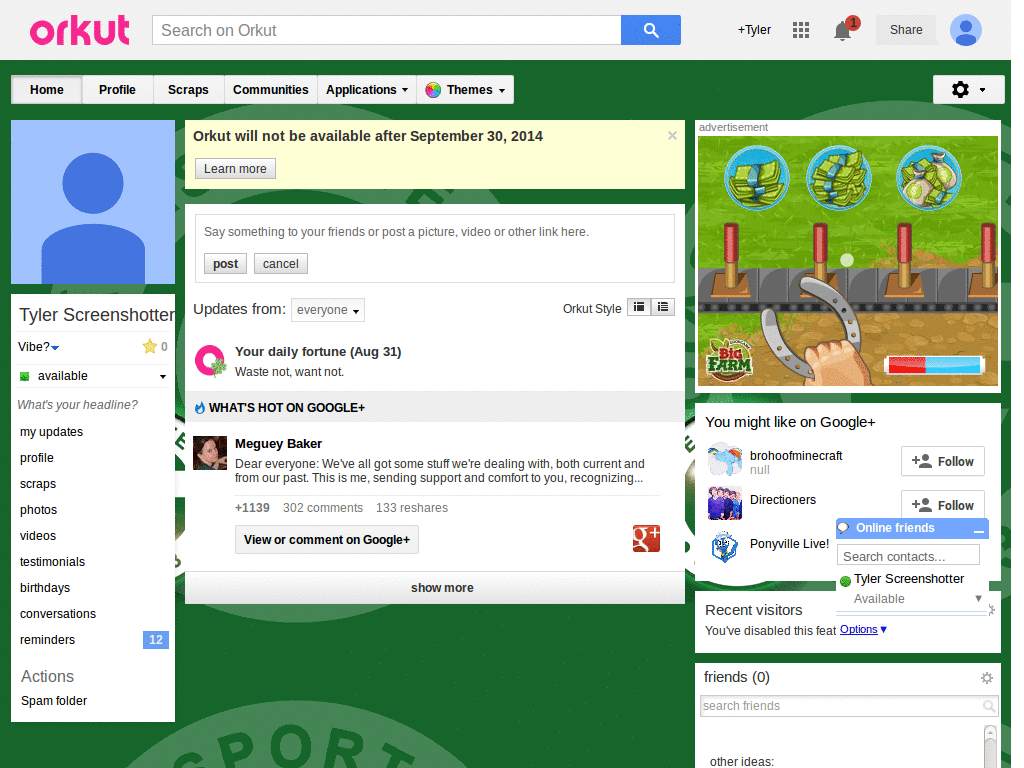
Task: Open the Home tab
Action: [47, 89]
